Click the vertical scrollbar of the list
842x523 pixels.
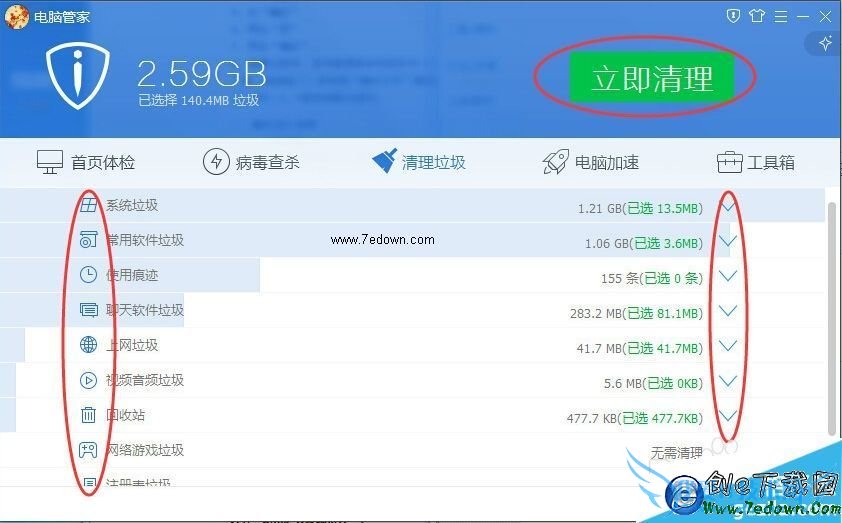pos(832,317)
